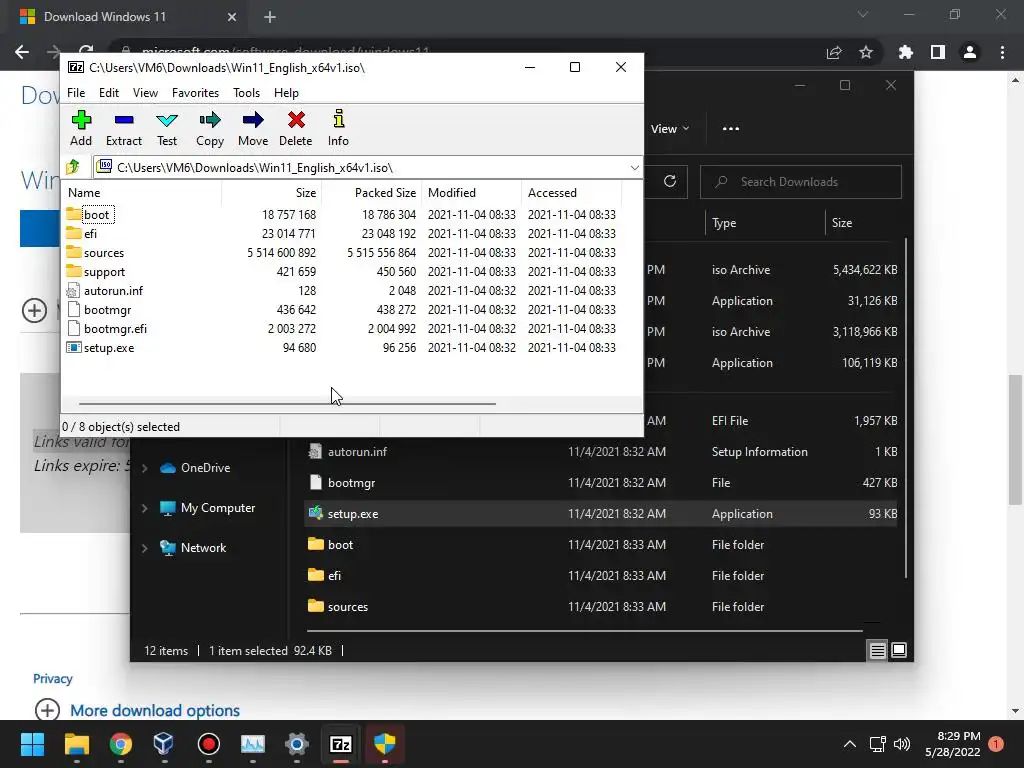
Task: Click the Copy toolbar icon in 7-Zip
Action: click(210, 128)
